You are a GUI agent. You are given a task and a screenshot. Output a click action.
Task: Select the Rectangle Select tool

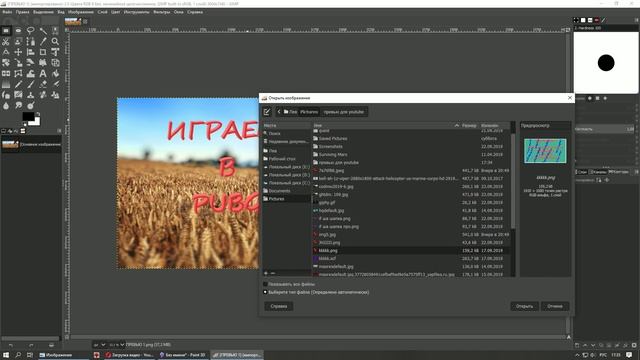point(6,31)
